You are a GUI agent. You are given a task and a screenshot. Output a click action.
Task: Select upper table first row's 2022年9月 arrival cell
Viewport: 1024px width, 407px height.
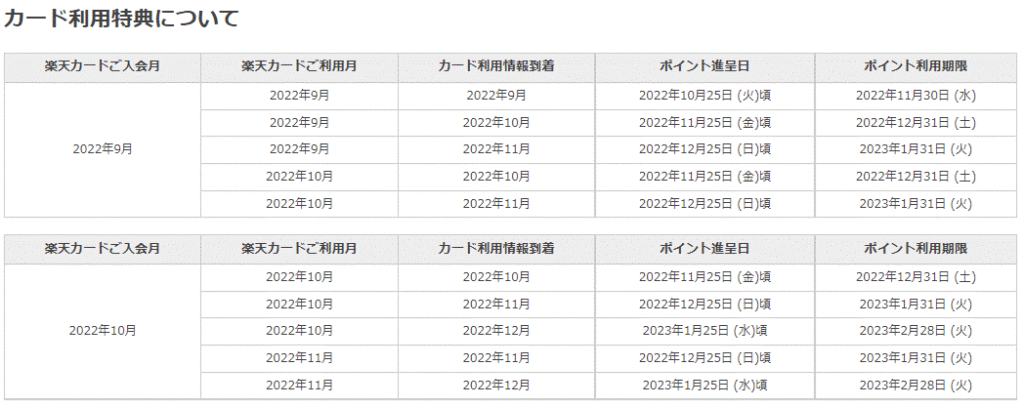[496, 95]
